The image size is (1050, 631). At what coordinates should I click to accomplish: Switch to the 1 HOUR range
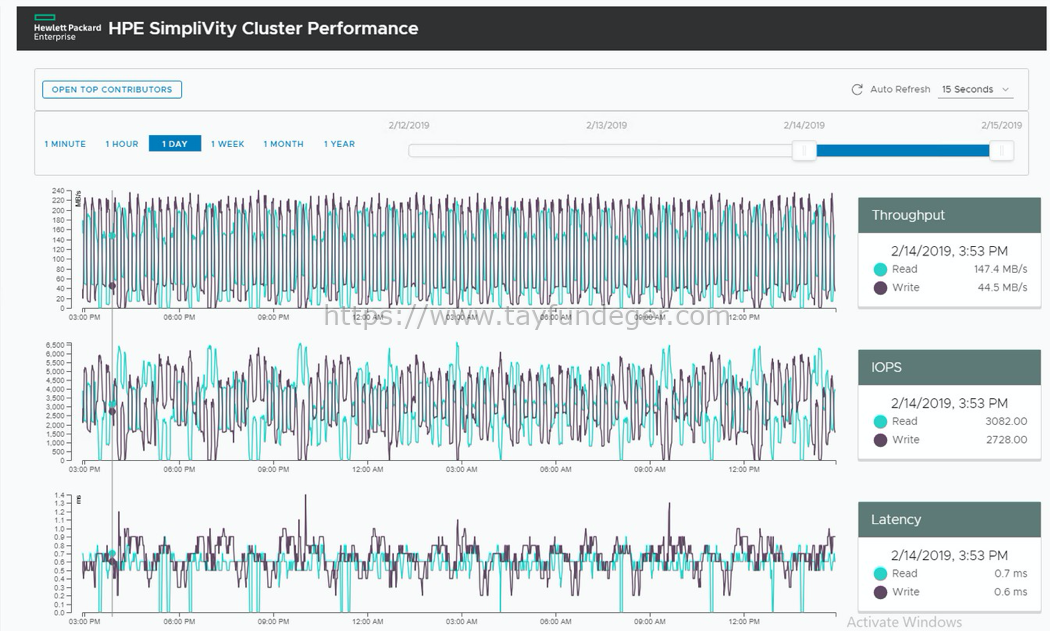pyautogui.click(x=122, y=144)
